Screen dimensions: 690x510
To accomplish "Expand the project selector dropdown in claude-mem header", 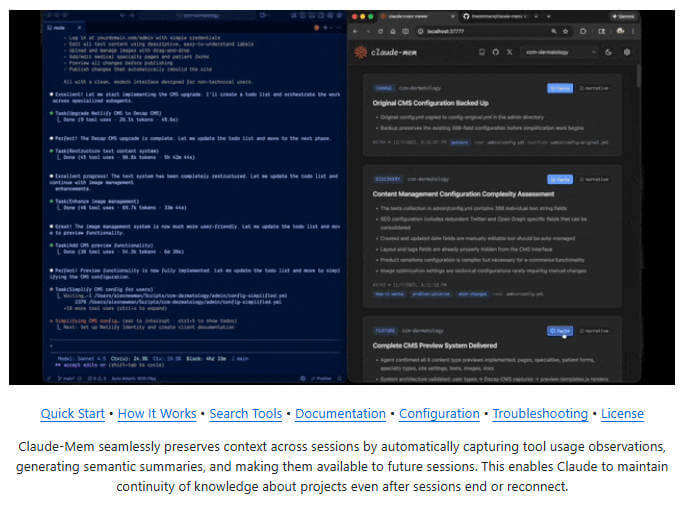I will (559, 52).
